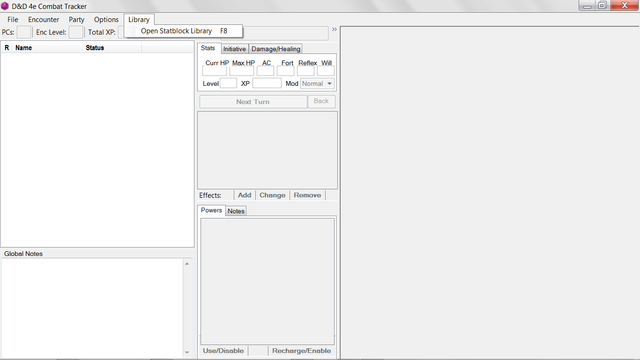Open the Party menu
This screenshot has height=360, width=640.
[76, 20]
